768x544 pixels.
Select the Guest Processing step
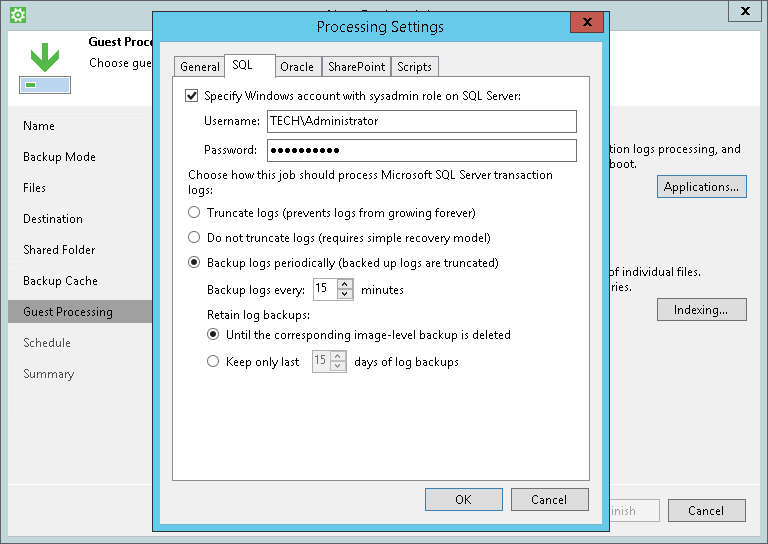tap(80, 311)
